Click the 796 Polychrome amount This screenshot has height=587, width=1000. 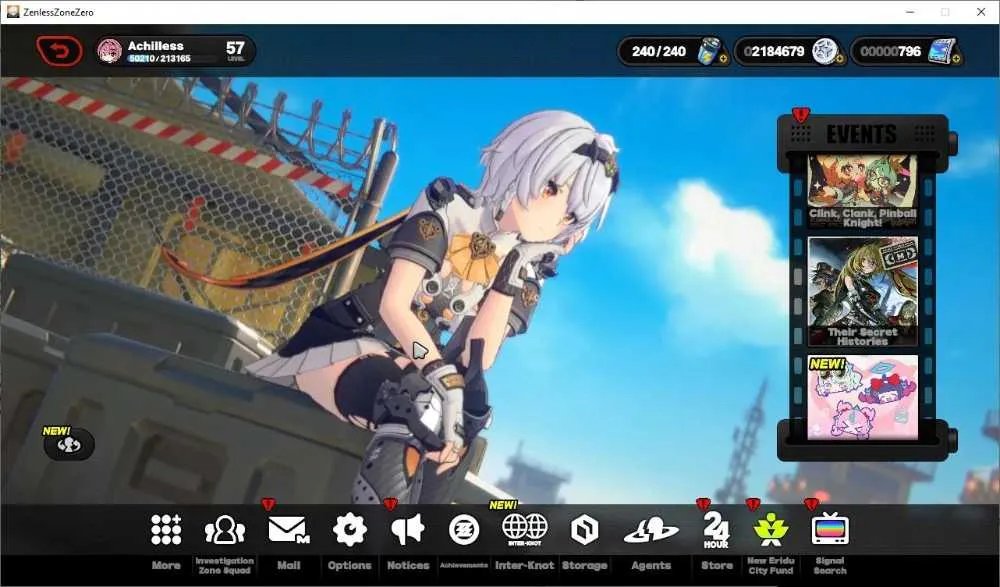tap(890, 51)
